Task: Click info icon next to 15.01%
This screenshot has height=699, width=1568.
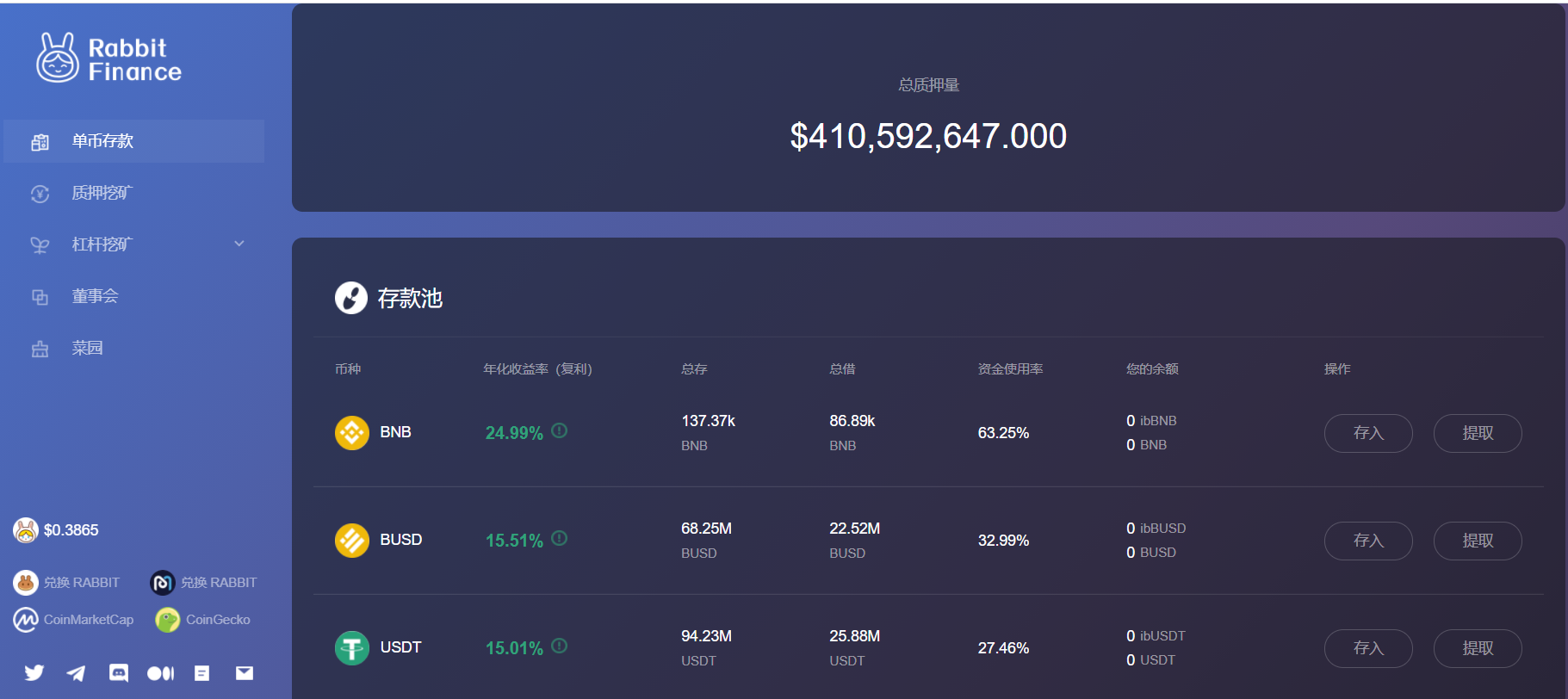Action: (x=560, y=646)
